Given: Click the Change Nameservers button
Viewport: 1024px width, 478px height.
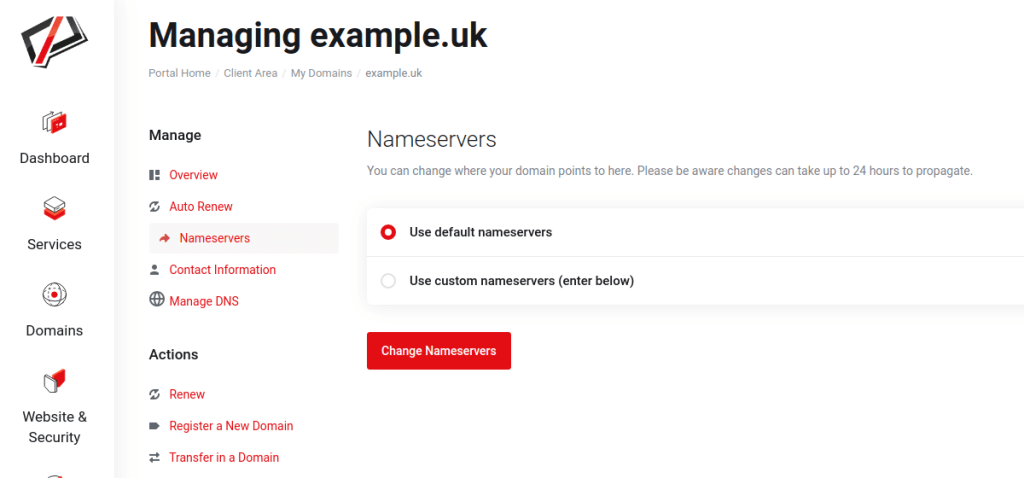Looking at the screenshot, I should pos(439,351).
